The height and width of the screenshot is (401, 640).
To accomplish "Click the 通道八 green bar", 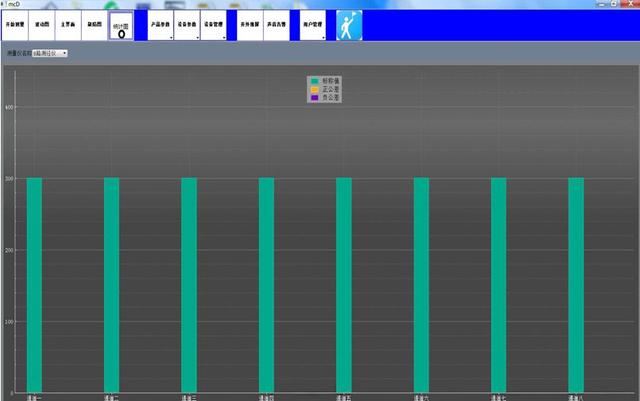I will coord(576,285).
